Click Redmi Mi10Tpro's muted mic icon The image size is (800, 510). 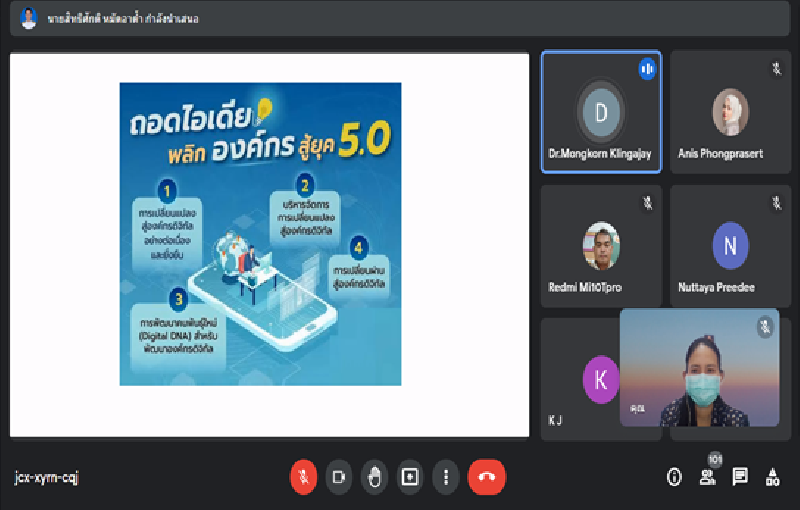tap(647, 203)
